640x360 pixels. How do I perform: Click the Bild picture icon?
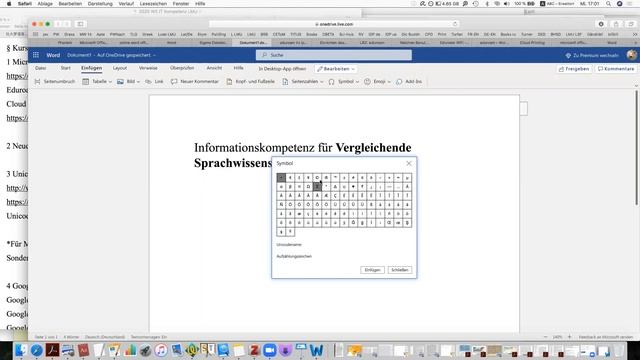point(120,82)
